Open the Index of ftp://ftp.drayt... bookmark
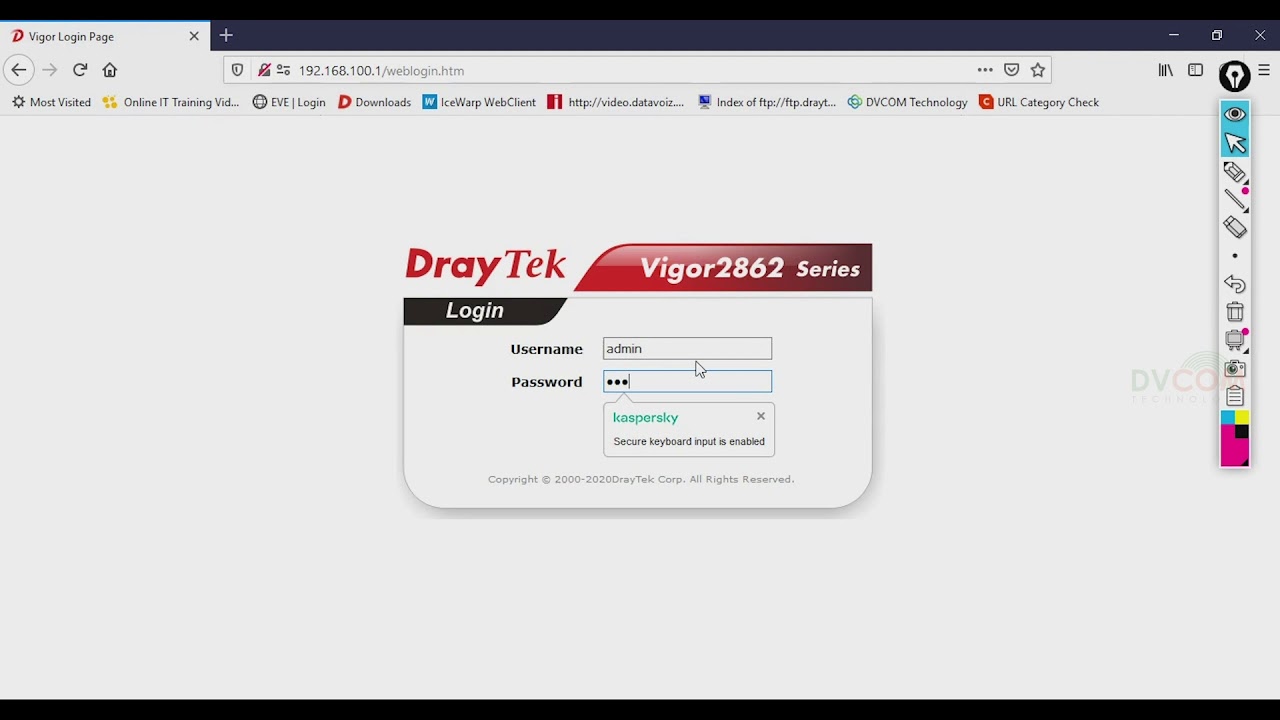Image resolution: width=1280 pixels, height=720 pixels. 767,102
